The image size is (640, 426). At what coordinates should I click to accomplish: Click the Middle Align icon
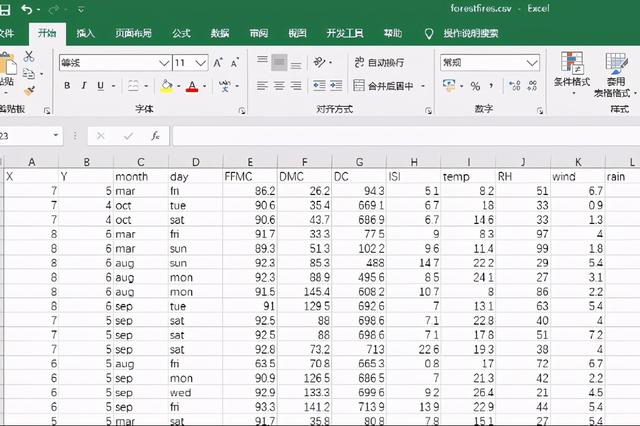279,62
